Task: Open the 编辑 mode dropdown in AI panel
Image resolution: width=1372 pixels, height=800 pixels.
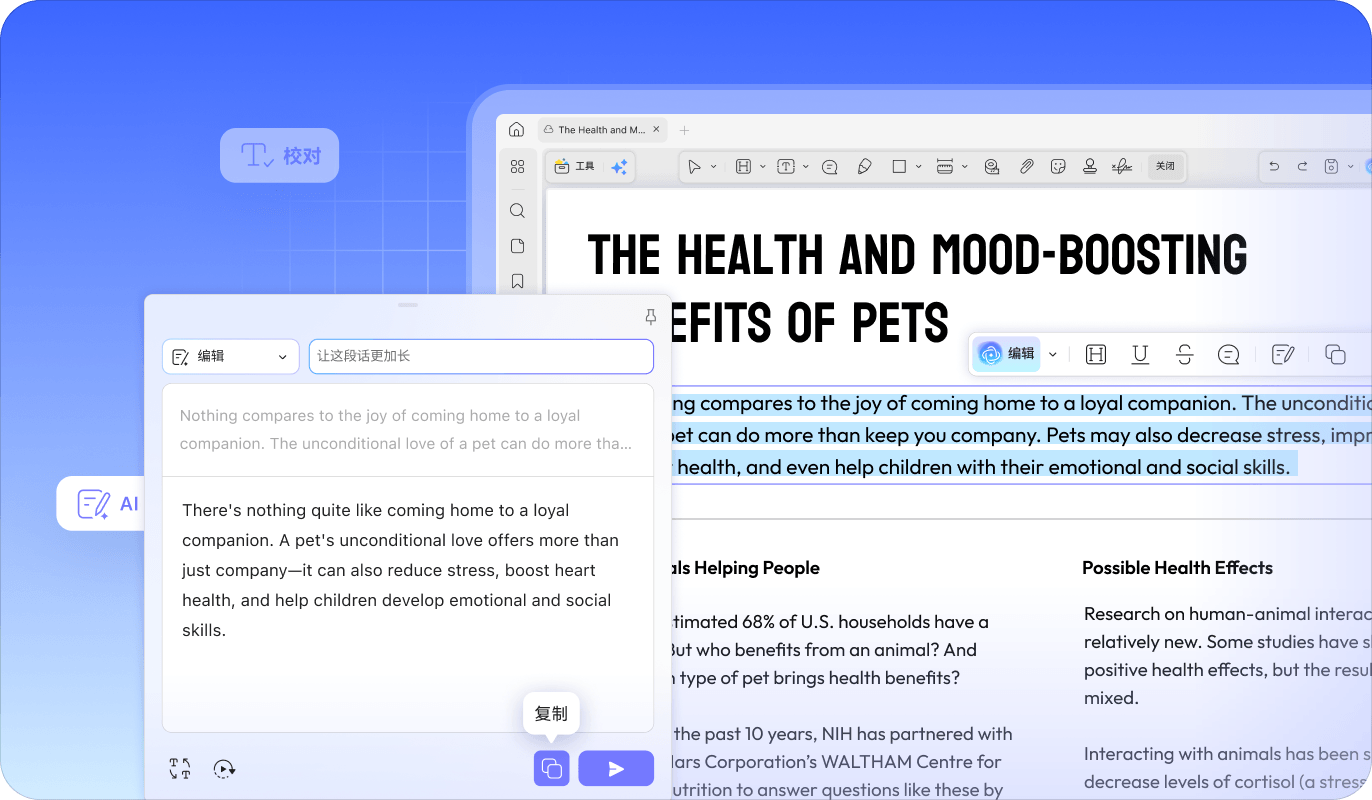Action: point(231,356)
